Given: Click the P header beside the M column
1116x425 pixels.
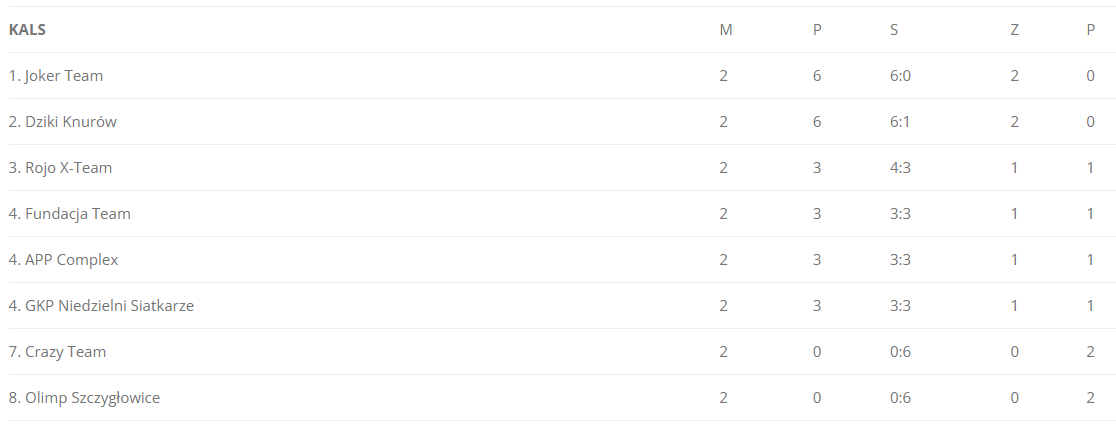Looking at the screenshot, I should pyautogui.click(x=817, y=30).
